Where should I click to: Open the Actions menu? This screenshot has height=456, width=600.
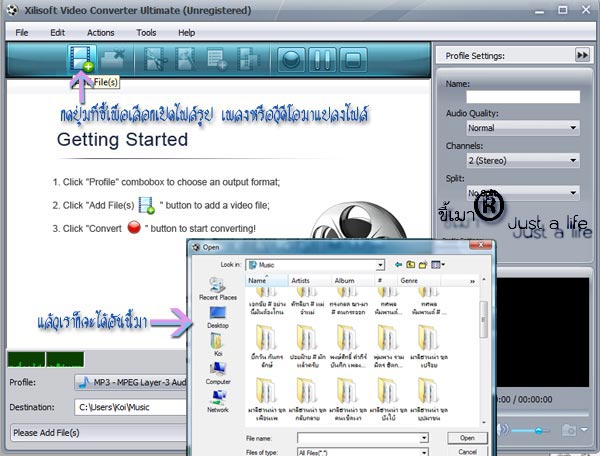click(101, 33)
